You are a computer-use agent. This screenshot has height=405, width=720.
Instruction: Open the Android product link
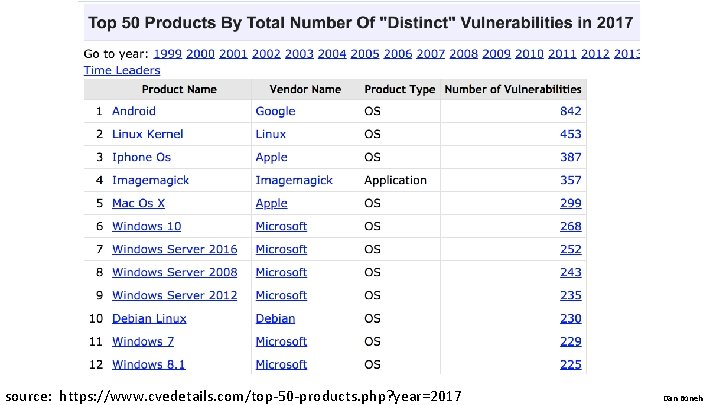[133, 111]
